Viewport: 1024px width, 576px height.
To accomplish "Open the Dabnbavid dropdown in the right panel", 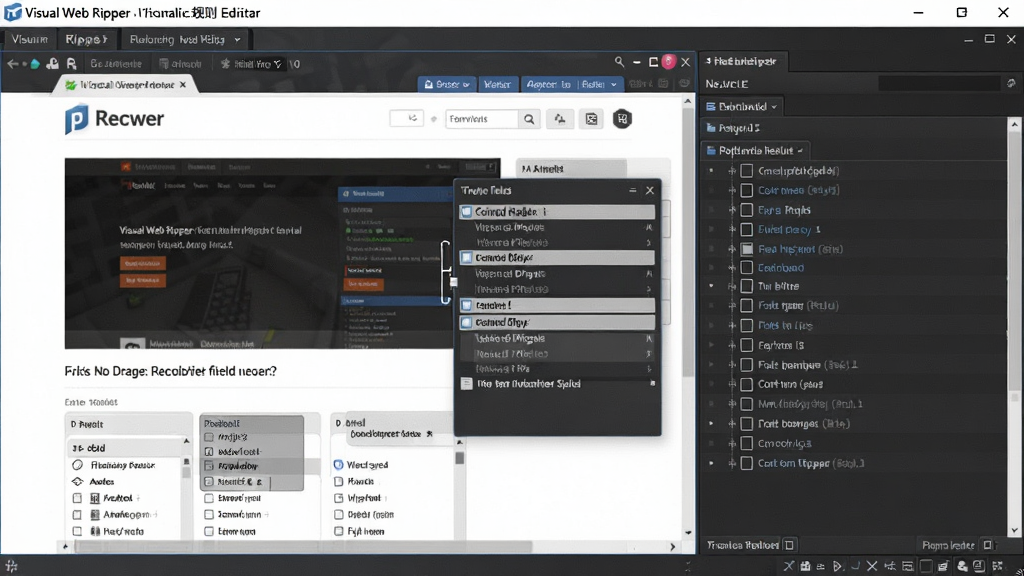I will pyautogui.click(x=743, y=106).
